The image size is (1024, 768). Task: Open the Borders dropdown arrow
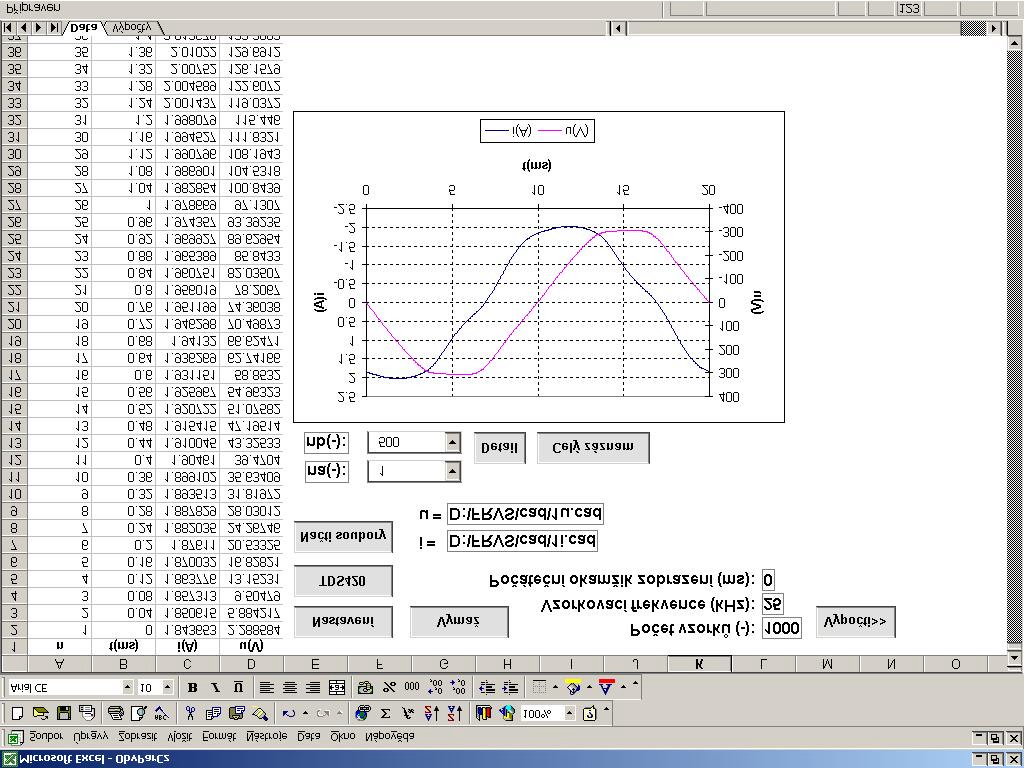click(555, 687)
